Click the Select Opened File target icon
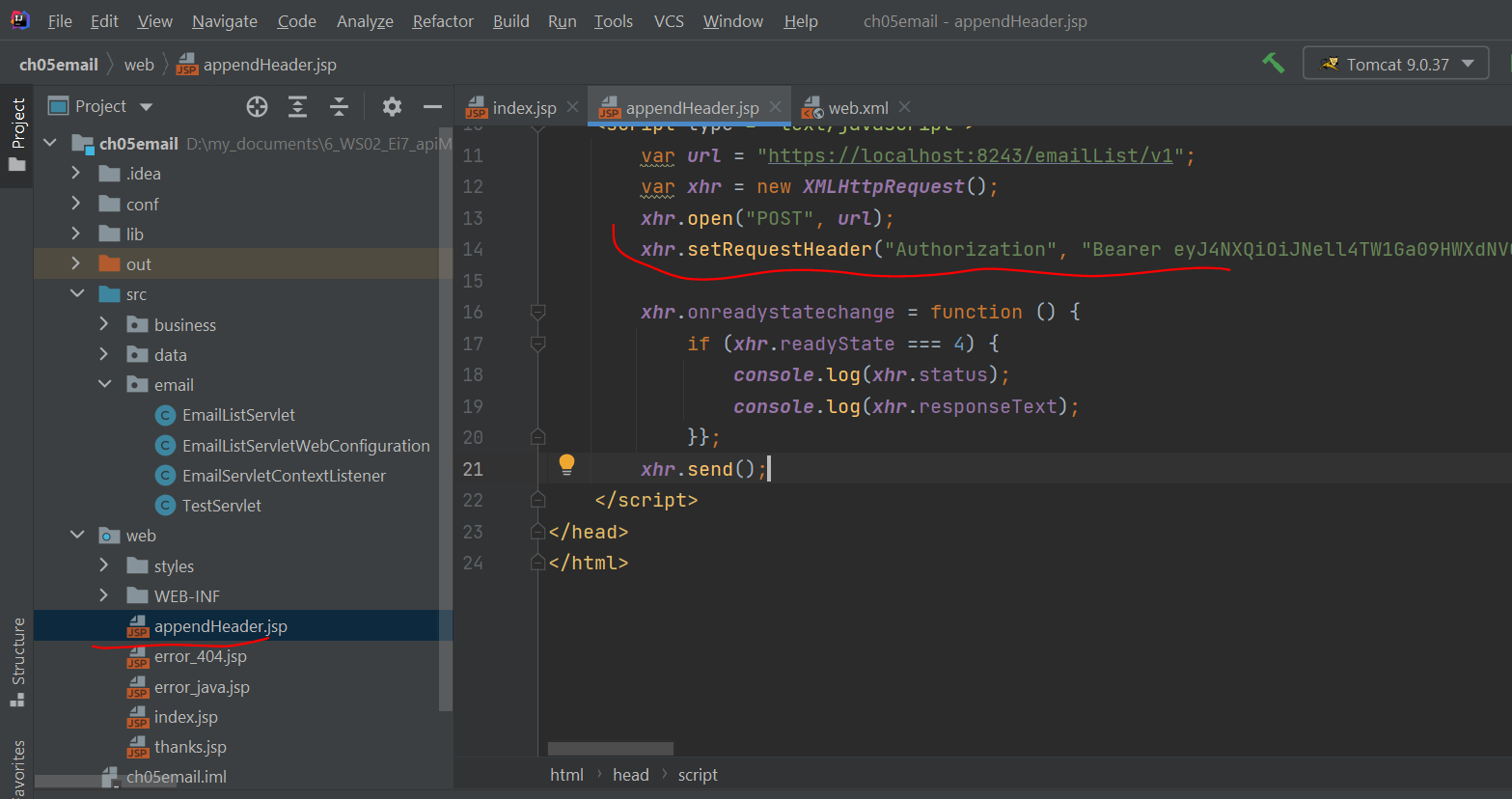Screen dimensions: 1512x799 (257, 107)
